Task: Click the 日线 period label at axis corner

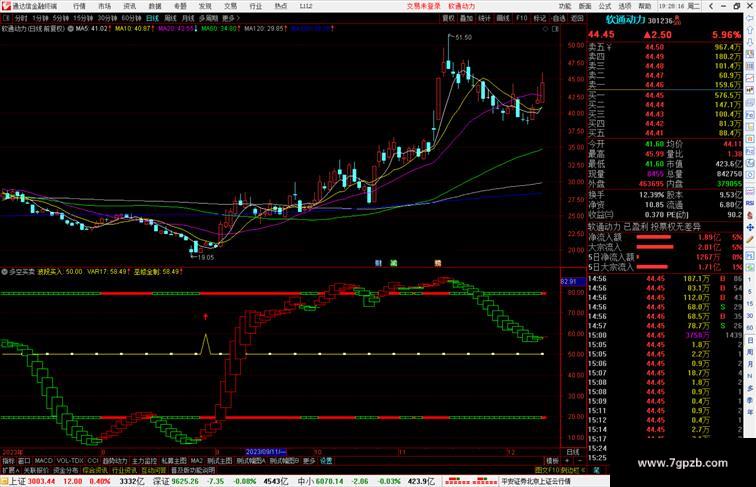Action: click(573, 452)
